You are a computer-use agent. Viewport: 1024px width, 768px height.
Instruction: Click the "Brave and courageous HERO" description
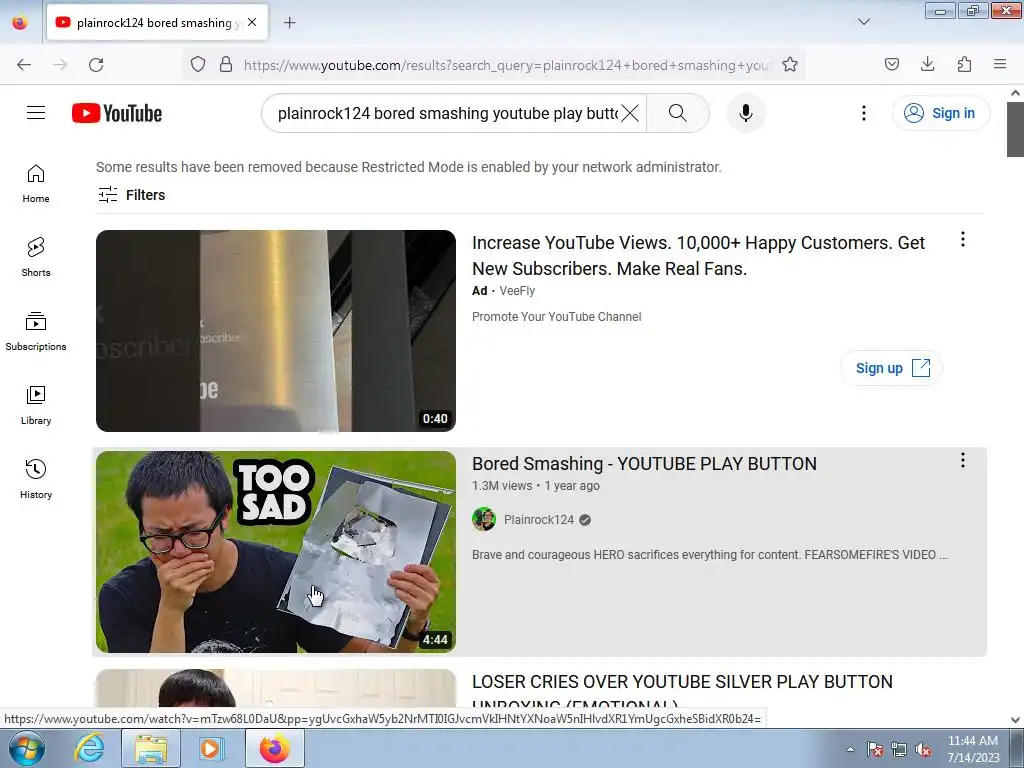pos(710,555)
